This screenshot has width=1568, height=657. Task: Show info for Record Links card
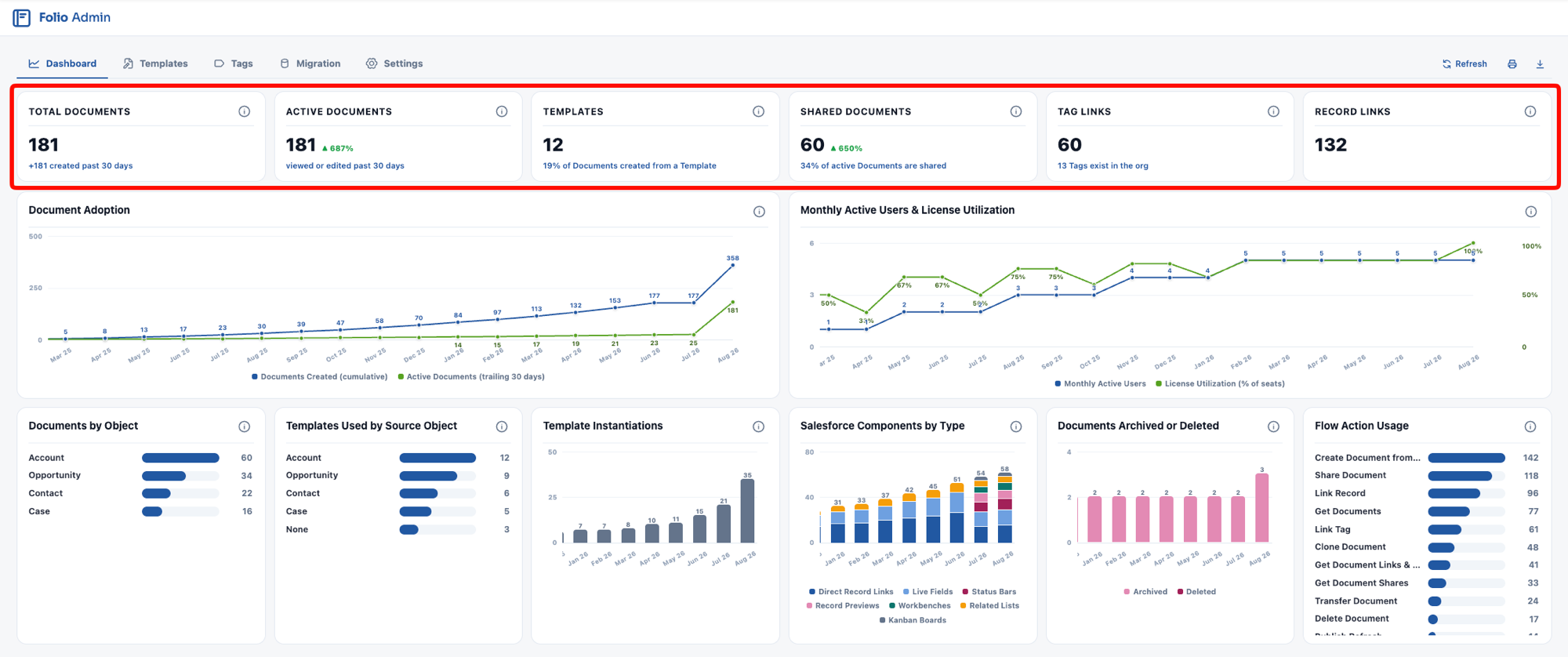point(1530,112)
